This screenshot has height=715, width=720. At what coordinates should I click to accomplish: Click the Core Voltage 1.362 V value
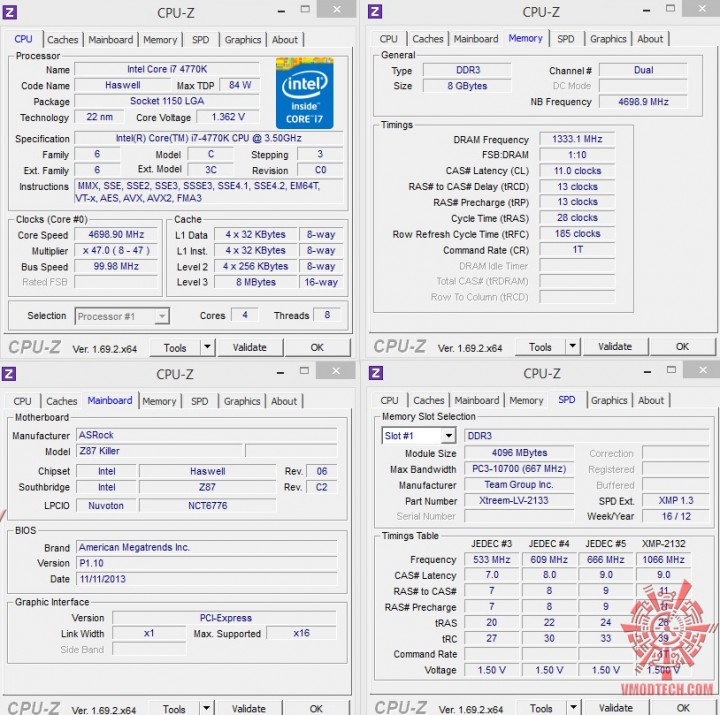click(x=228, y=117)
